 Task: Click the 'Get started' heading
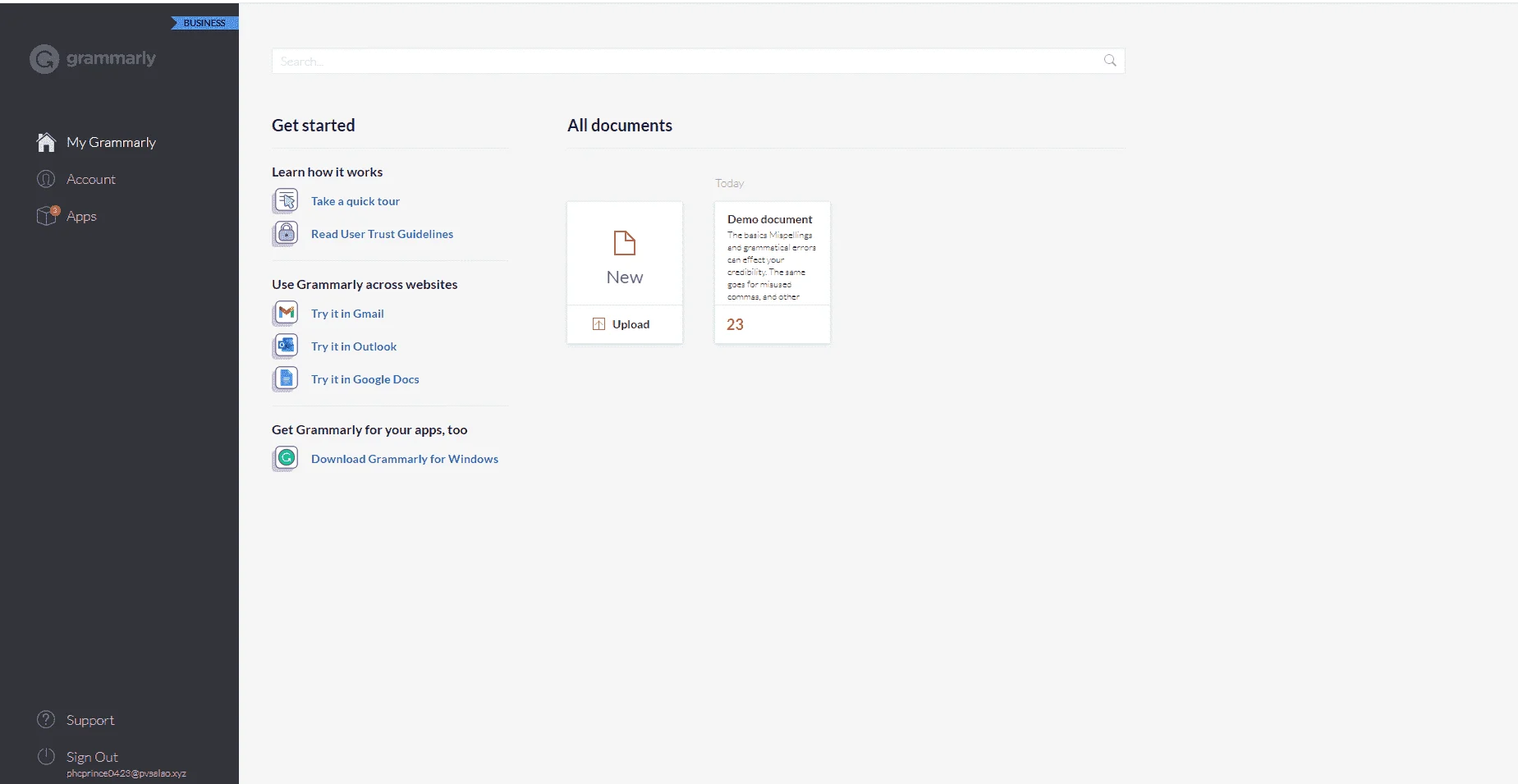314,126
